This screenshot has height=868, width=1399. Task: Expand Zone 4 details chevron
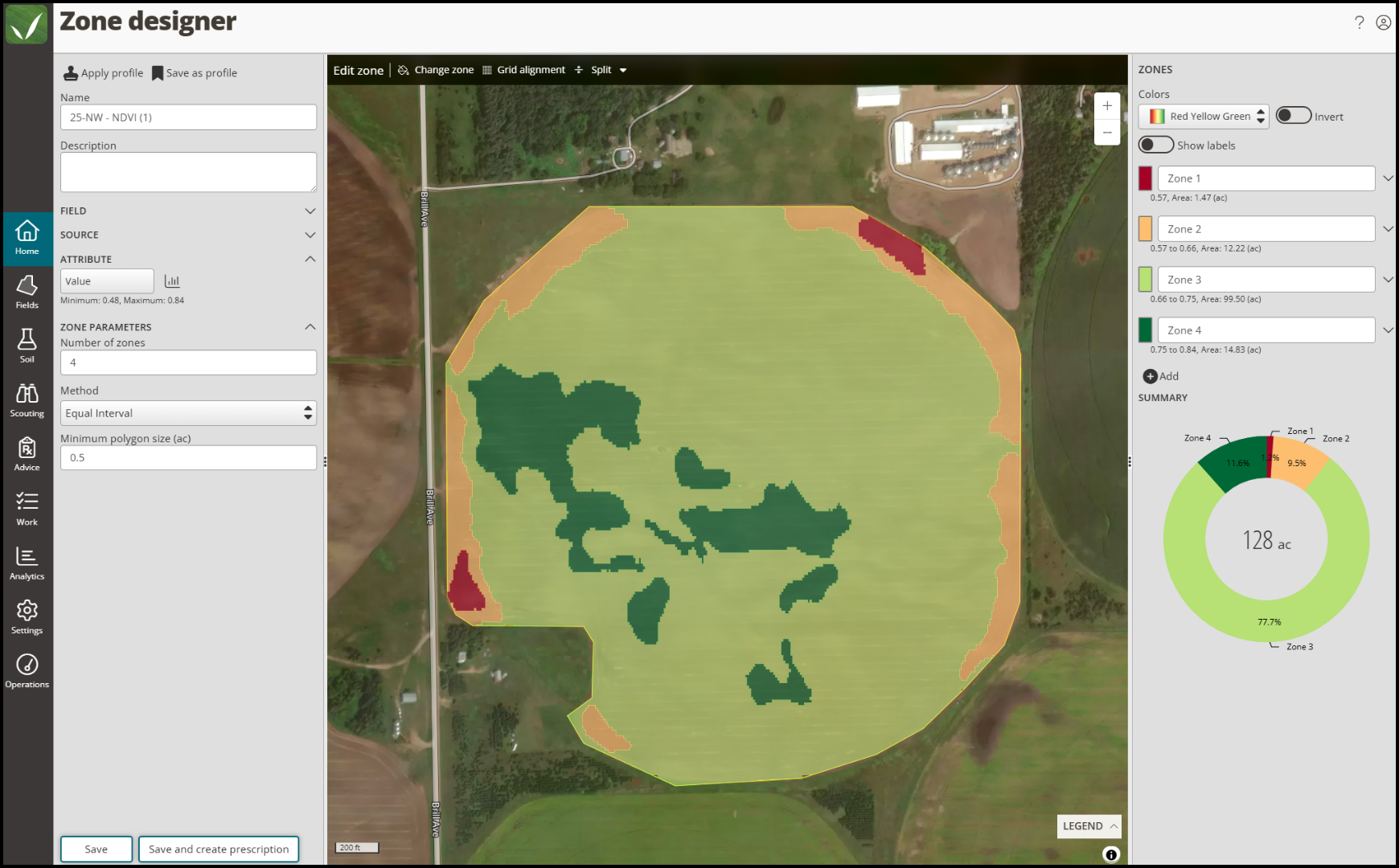click(x=1388, y=330)
